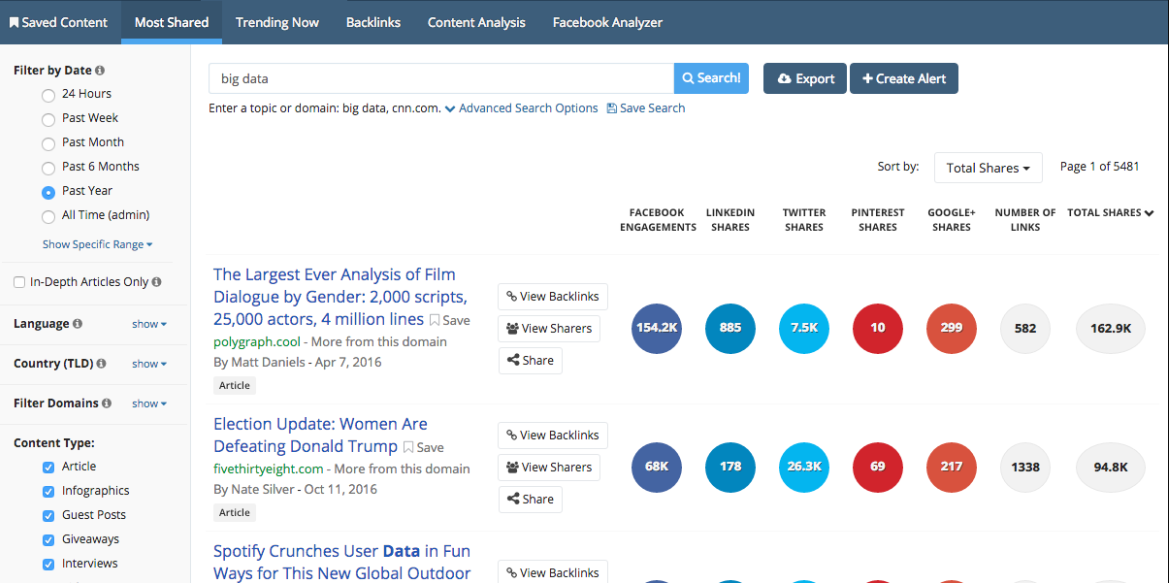
Task: Click the info icon next to Filter by Date
Action: click(x=100, y=71)
